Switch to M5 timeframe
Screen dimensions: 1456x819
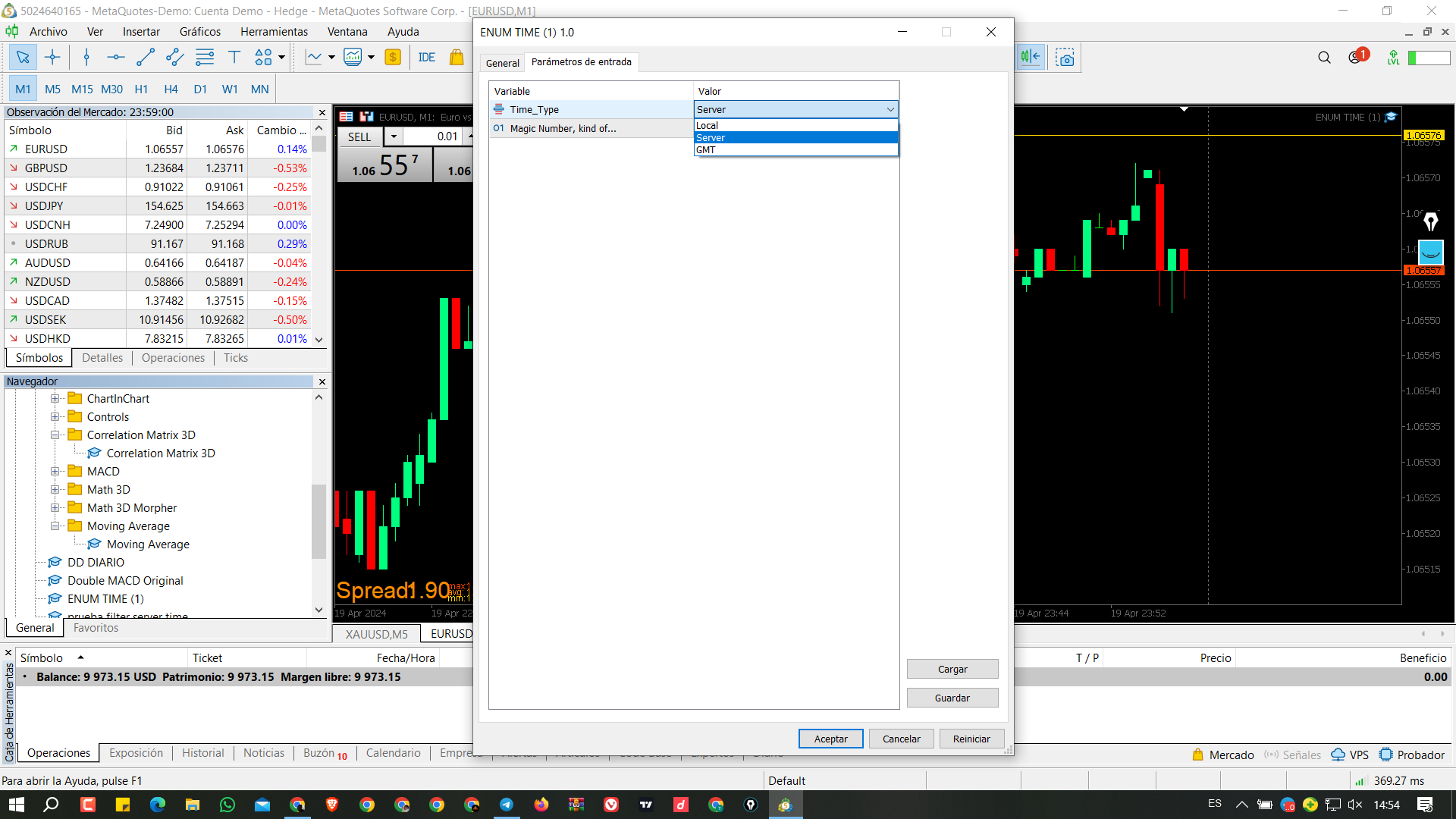[x=52, y=89]
